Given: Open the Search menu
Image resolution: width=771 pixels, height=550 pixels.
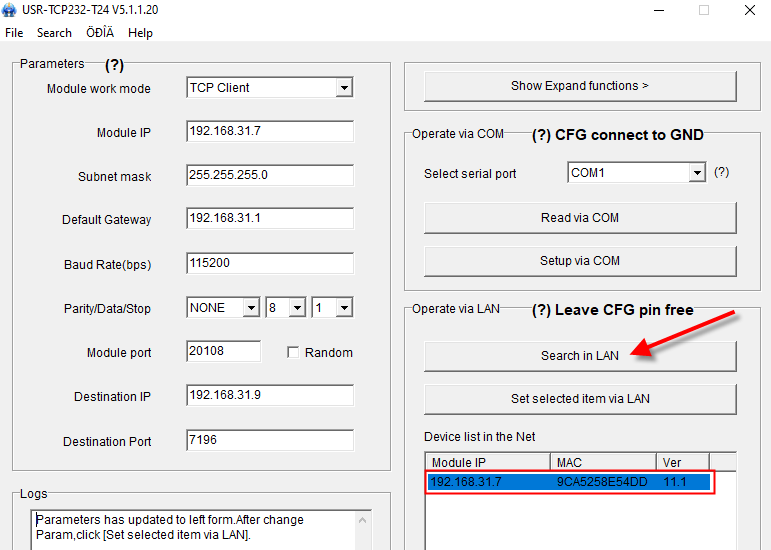Looking at the screenshot, I should pyautogui.click(x=54, y=33).
